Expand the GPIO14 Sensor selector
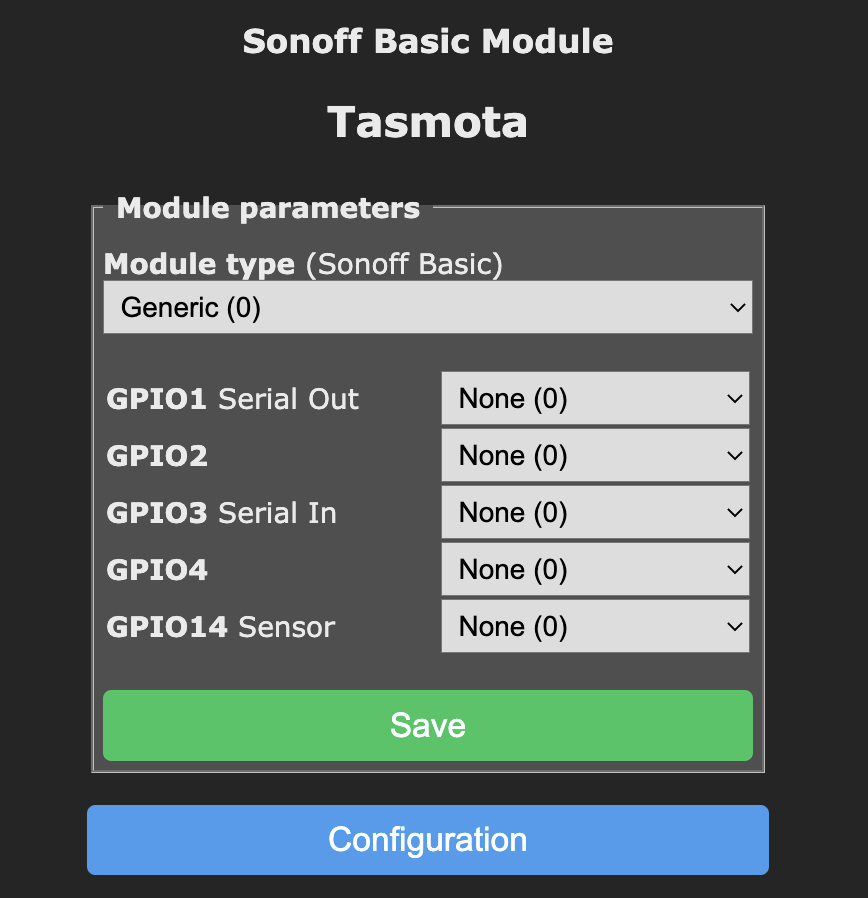The height and width of the screenshot is (898, 868). pos(594,627)
